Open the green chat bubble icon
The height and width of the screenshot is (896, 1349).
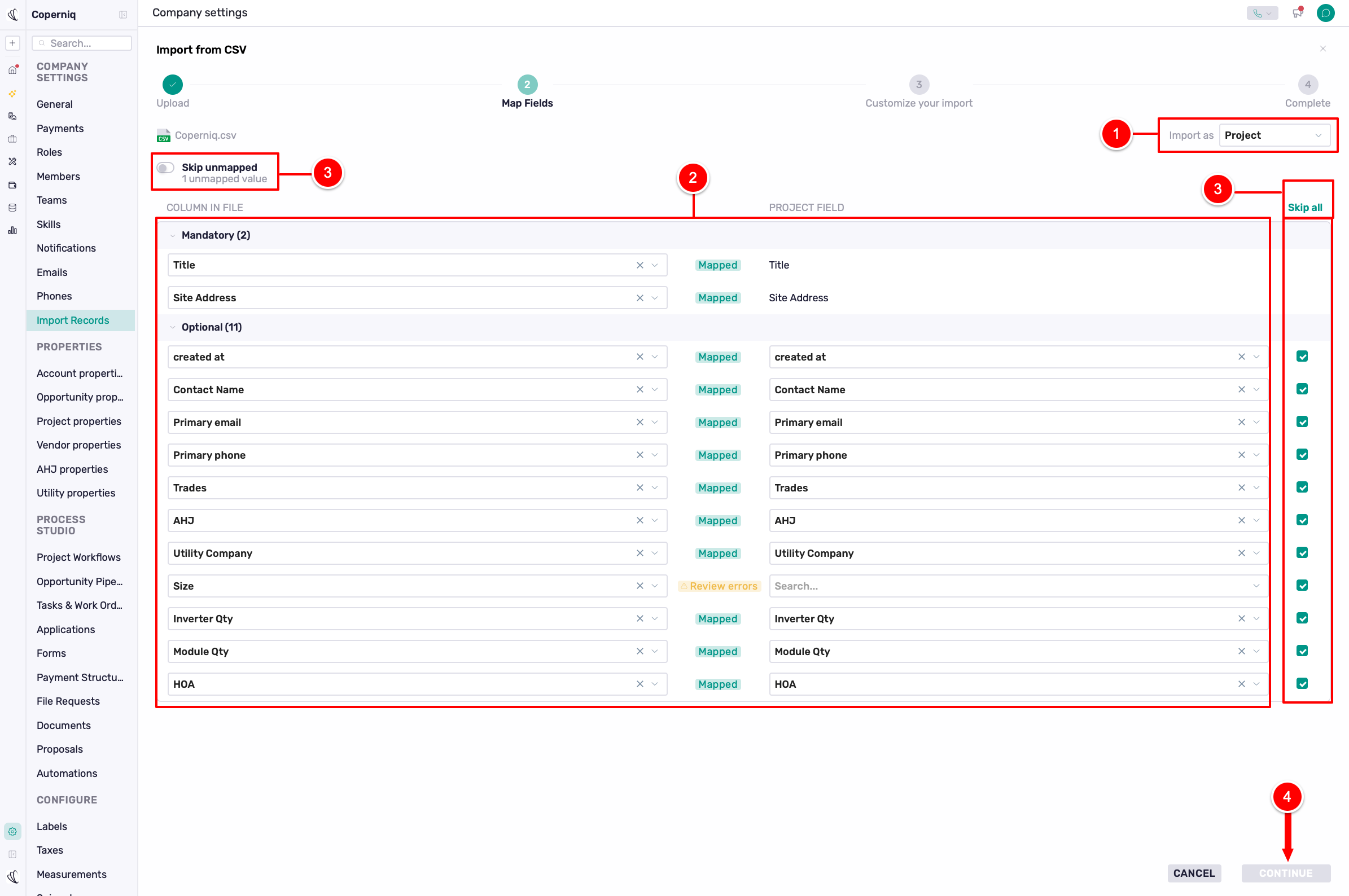1325,12
